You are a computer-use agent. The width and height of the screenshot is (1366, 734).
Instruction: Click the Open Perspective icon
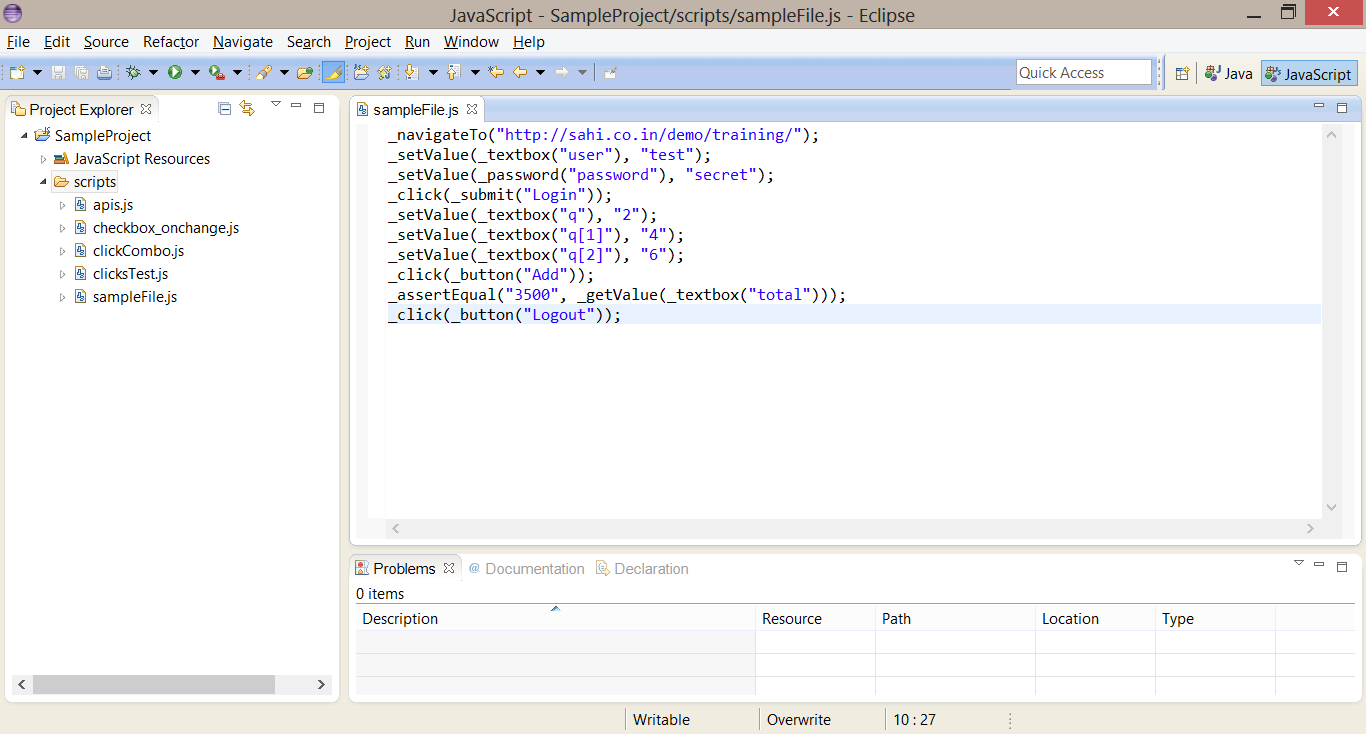pyautogui.click(x=1182, y=73)
